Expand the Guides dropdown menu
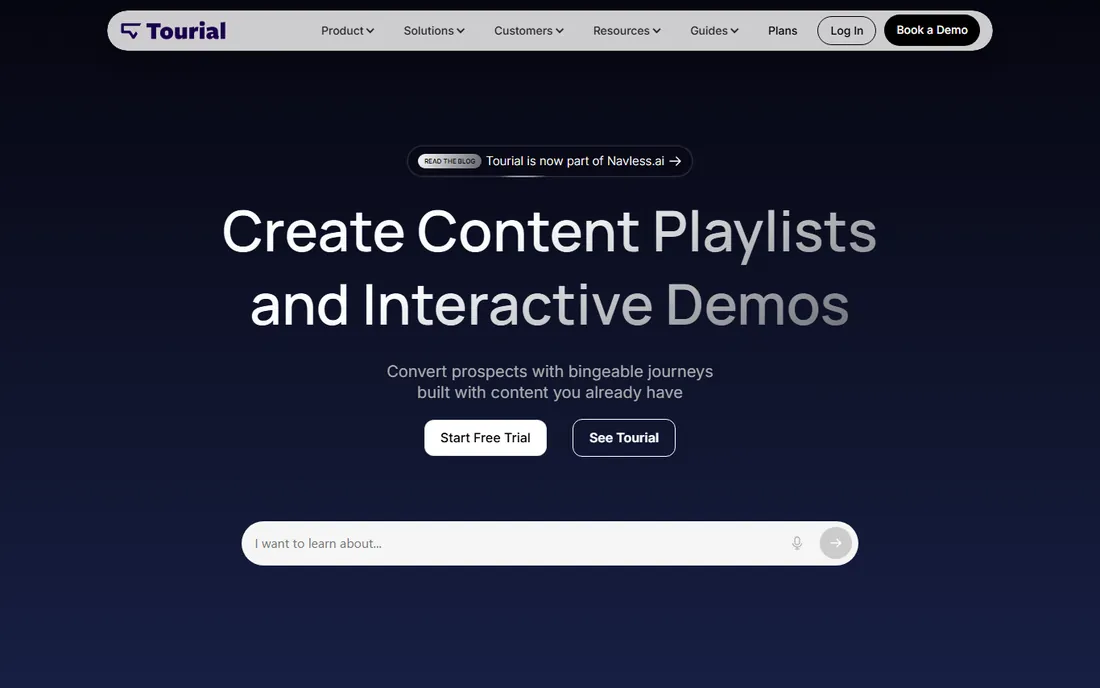1100x688 pixels. coord(714,31)
